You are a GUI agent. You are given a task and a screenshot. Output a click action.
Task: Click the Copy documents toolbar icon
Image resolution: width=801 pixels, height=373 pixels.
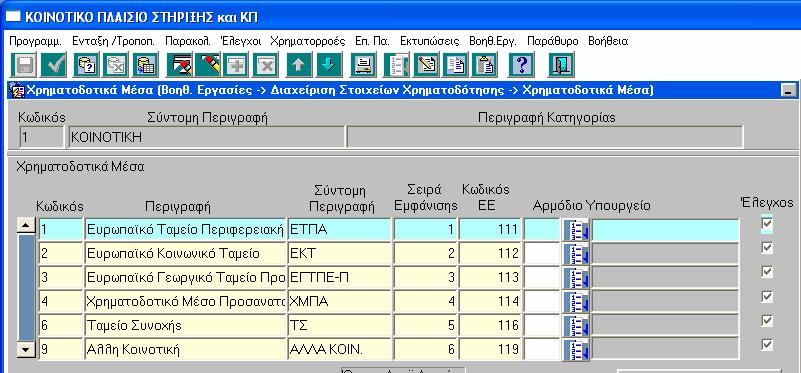(456, 65)
